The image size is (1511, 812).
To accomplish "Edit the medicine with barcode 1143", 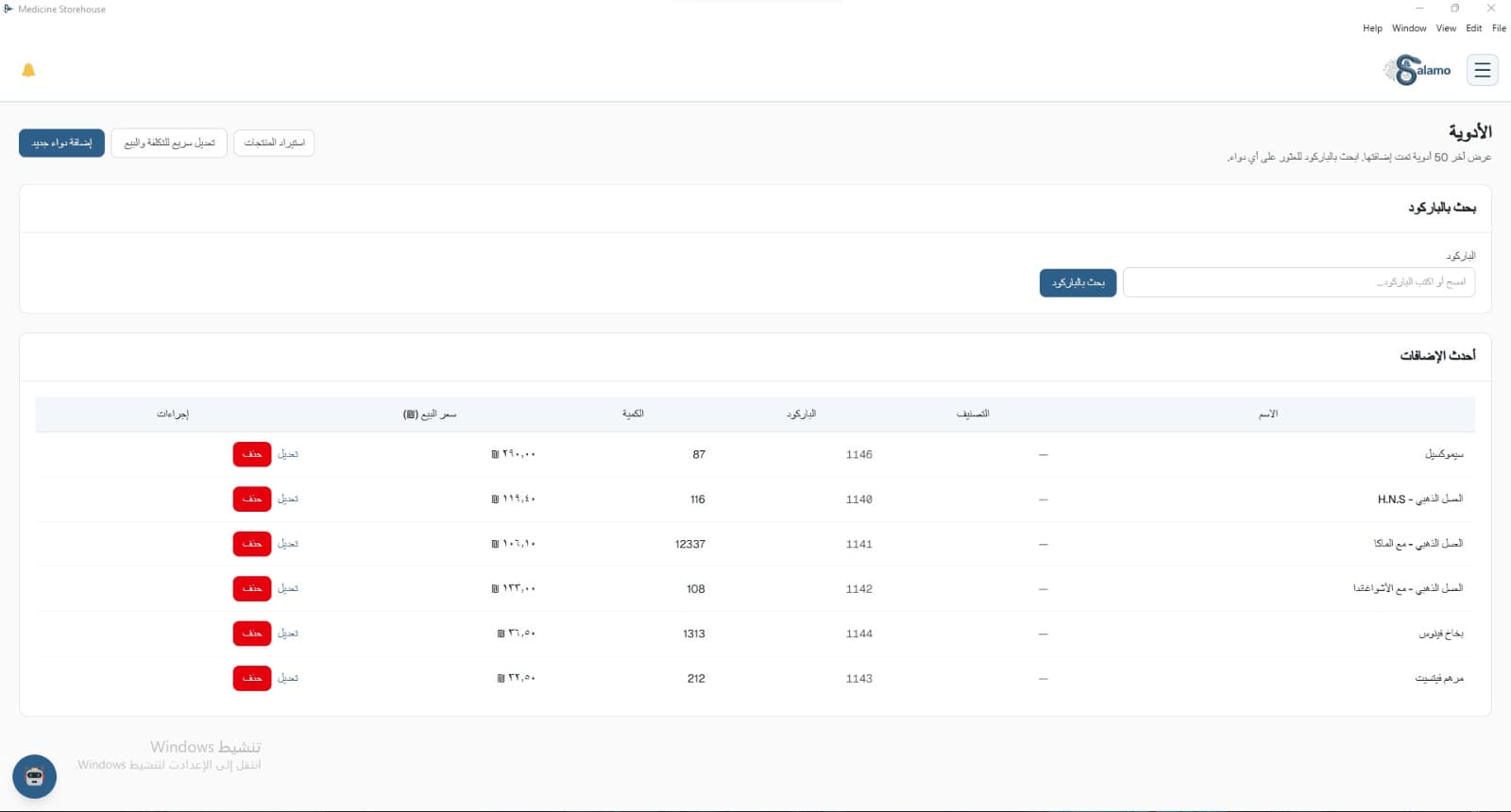I will [288, 678].
